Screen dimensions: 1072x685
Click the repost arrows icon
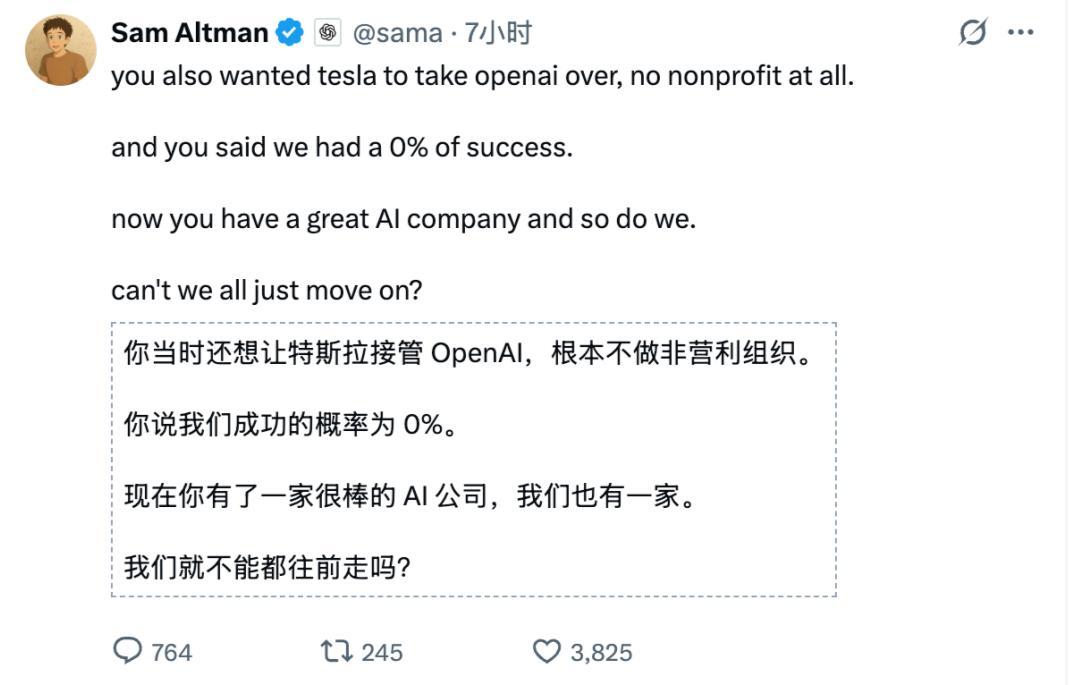pyautogui.click(x=336, y=652)
